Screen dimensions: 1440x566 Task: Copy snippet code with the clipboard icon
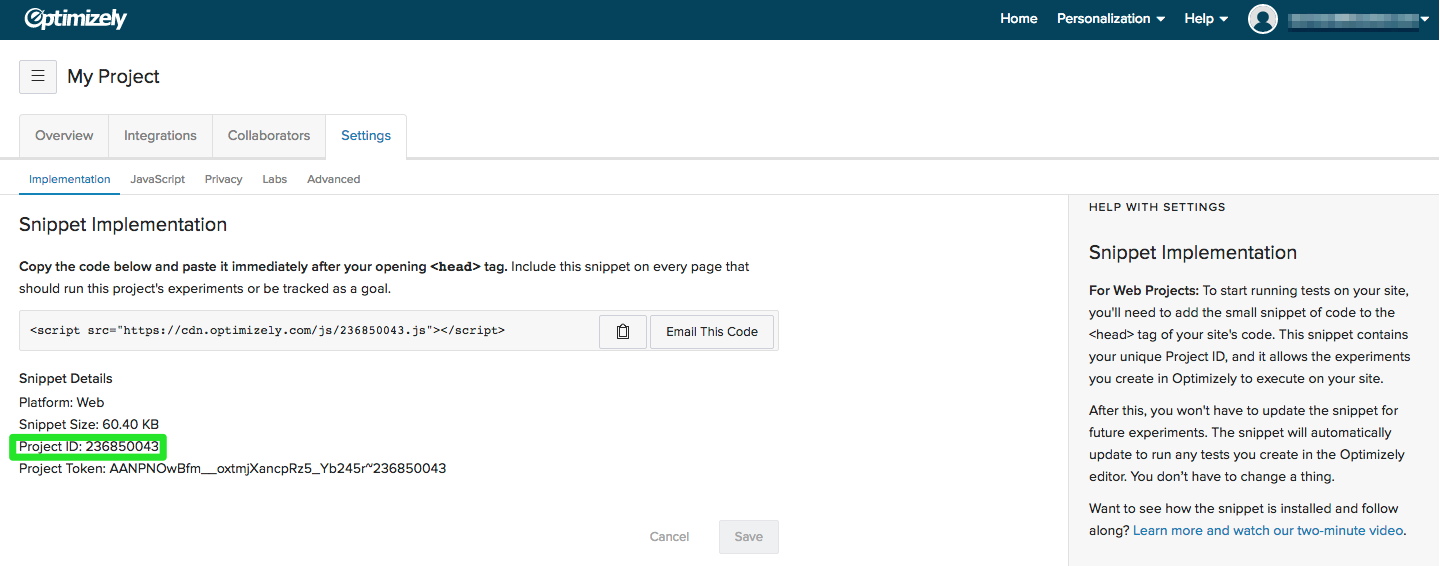click(623, 331)
